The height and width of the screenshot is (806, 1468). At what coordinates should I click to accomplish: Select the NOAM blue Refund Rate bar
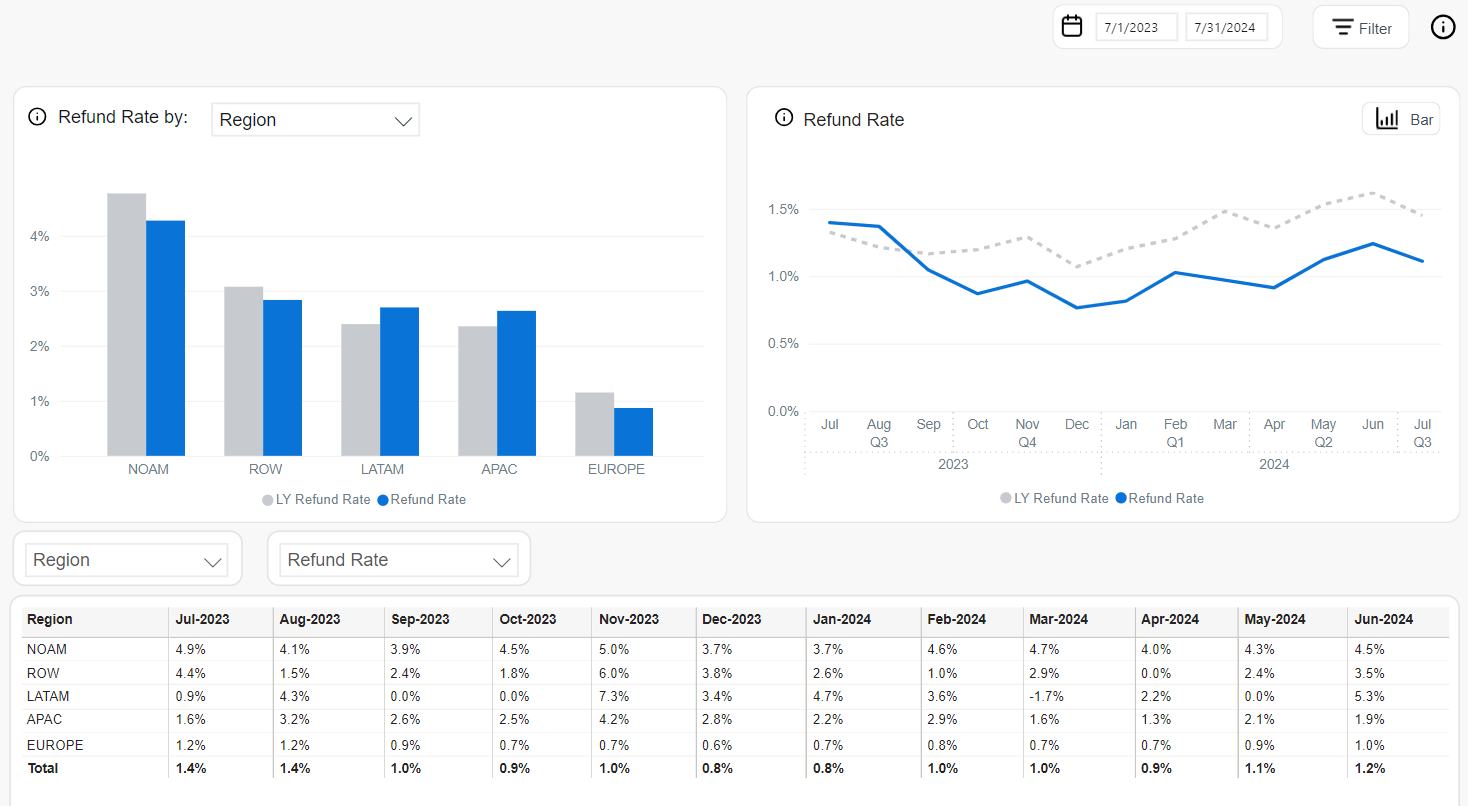(x=166, y=338)
